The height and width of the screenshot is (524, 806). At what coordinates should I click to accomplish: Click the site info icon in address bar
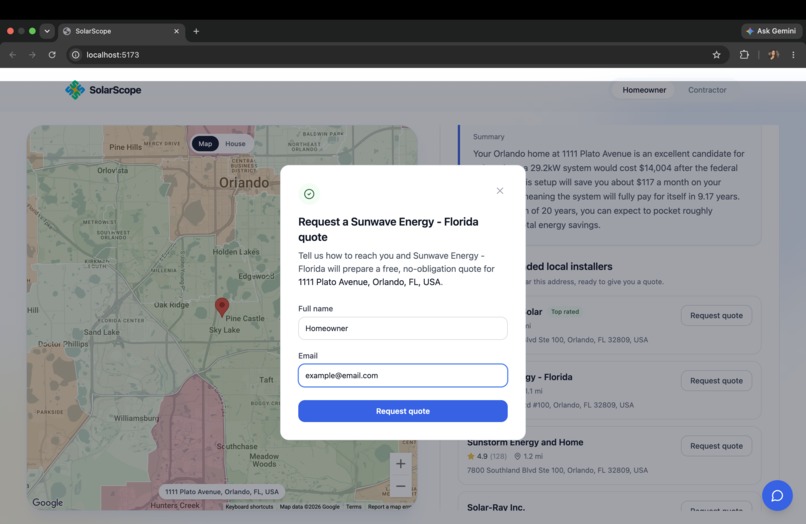pyautogui.click(x=76, y=55)
